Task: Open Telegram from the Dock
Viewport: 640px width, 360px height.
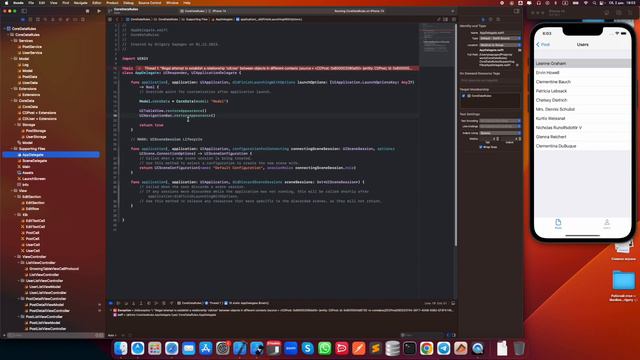Action: tap(444, 348)
